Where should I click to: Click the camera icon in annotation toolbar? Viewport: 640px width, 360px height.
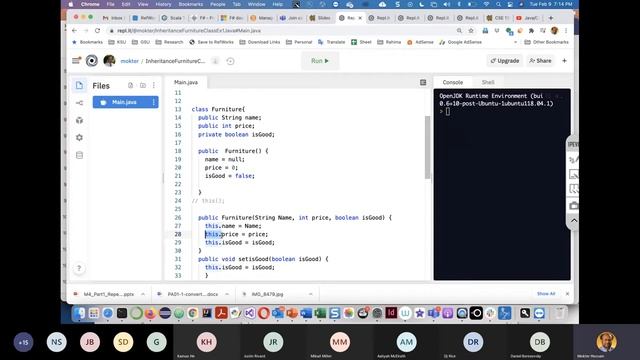573,206
